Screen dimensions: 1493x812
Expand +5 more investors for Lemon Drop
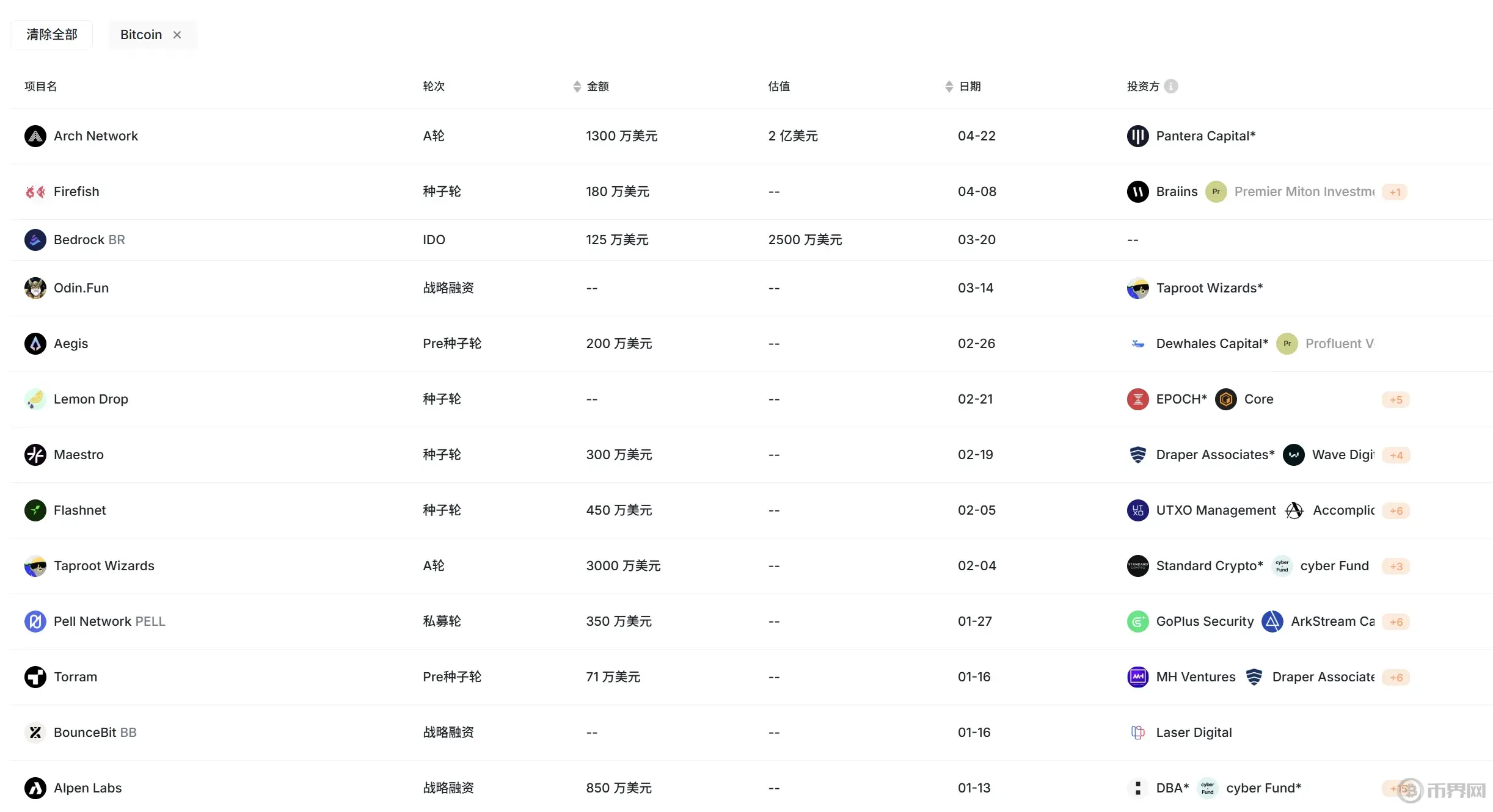pos(1396,400)
